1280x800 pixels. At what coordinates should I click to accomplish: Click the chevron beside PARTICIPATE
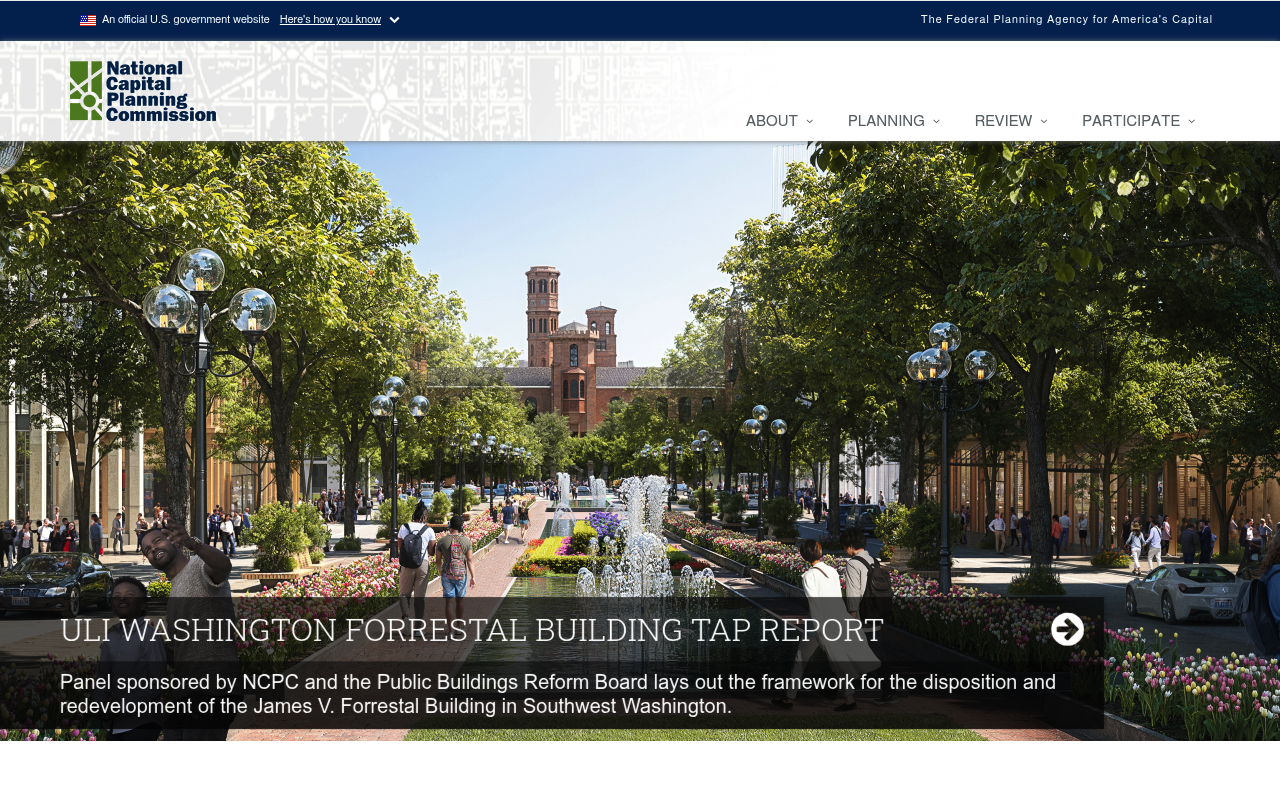coord(1191,121)
